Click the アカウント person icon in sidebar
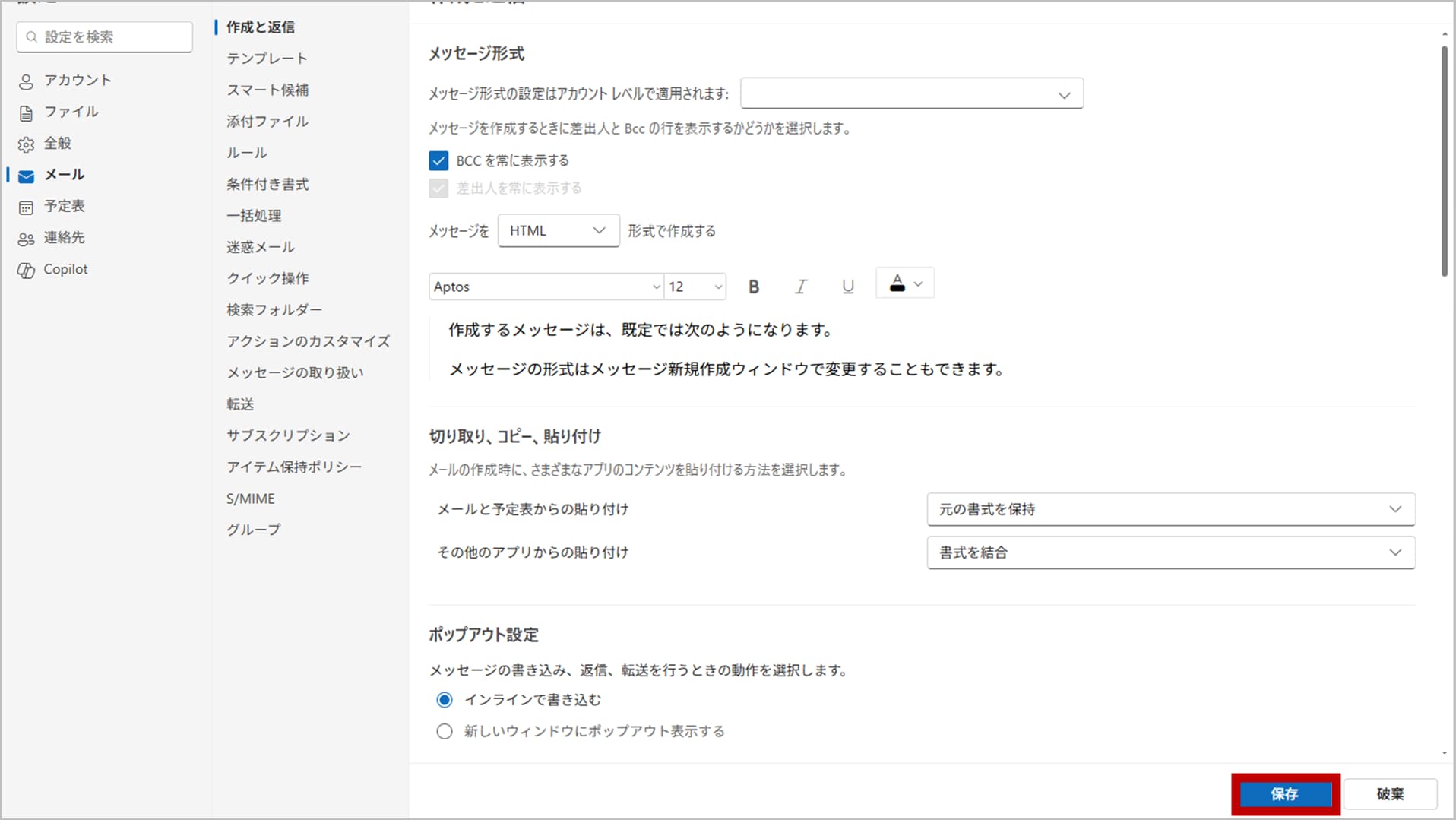 coord(26,81)
